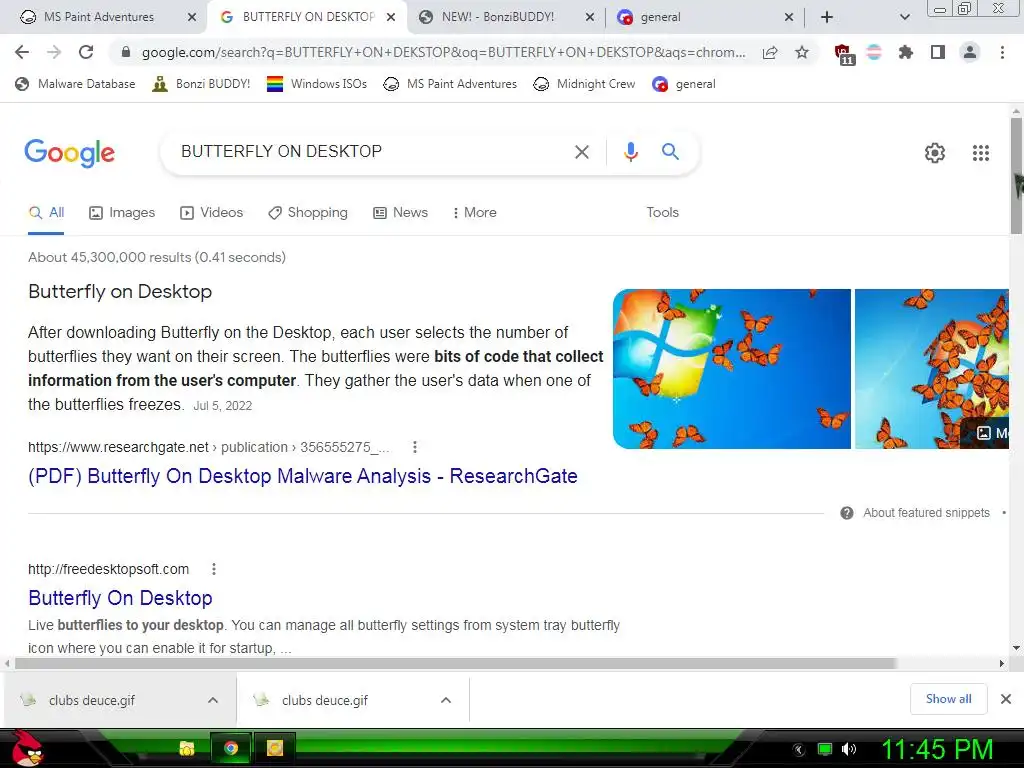
Task: Open the general bookmark
Action: [684, 84]
